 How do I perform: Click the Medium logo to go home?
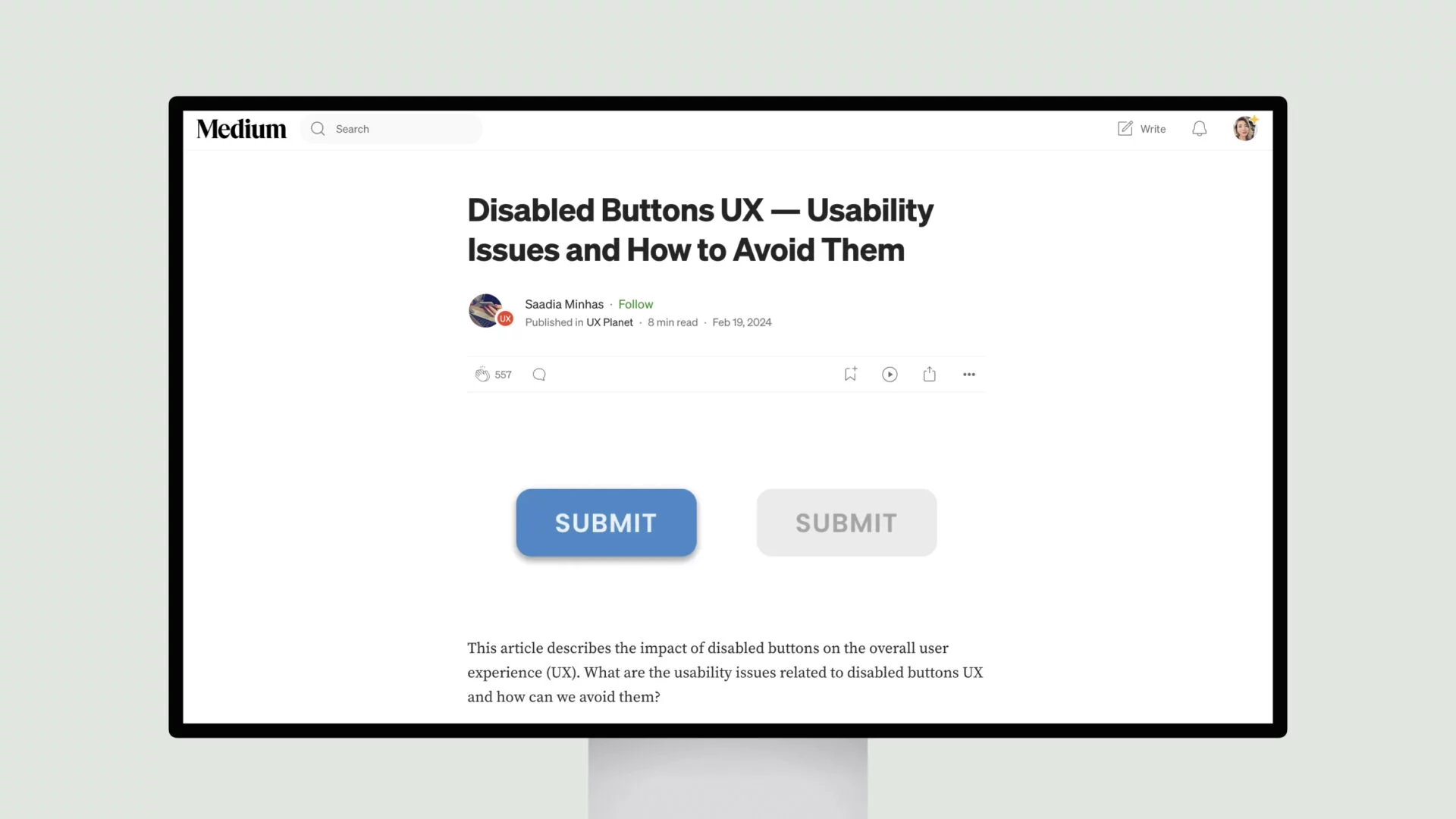tap(242, 128)
